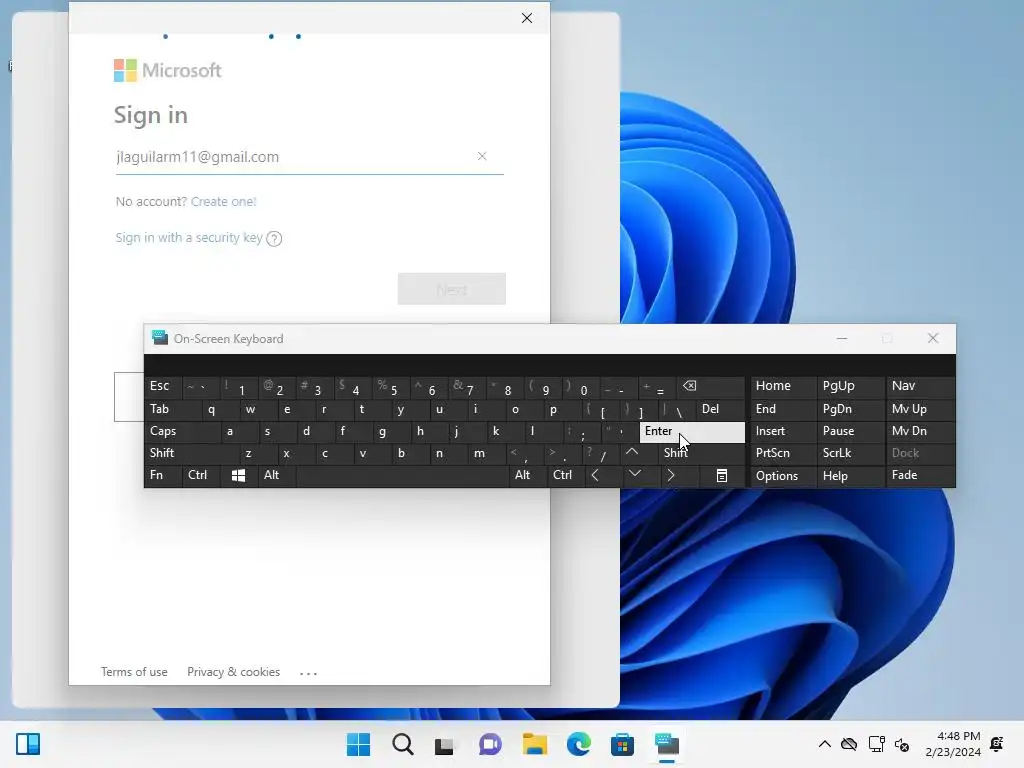Screen dimensions: 1024x768
Task: Click the muted volume tray icon
Action: (x=902, y=744)
